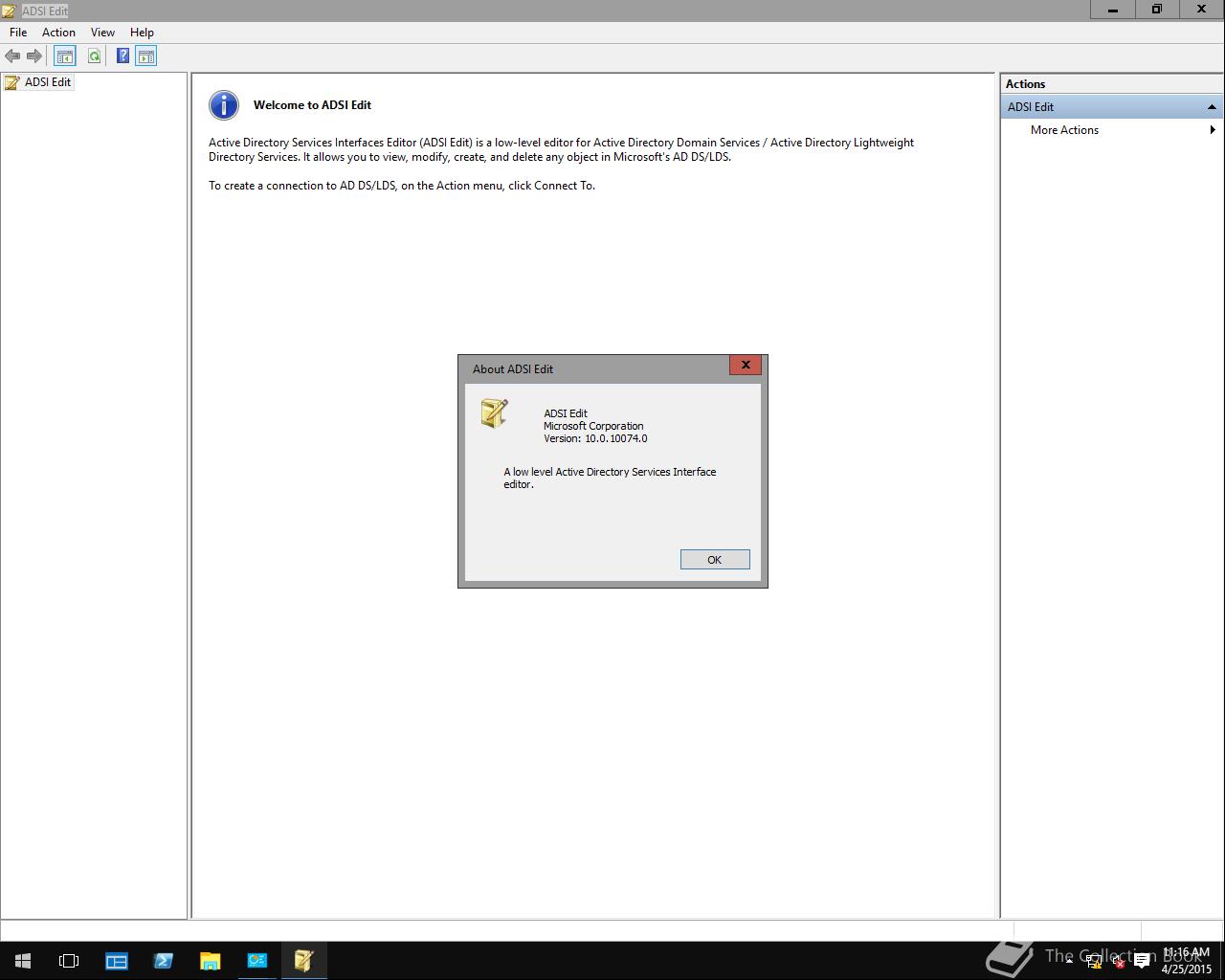Click the Back arrow in toolbar
The height and width of the screenshot is (980, 1225).
(12, 56)
